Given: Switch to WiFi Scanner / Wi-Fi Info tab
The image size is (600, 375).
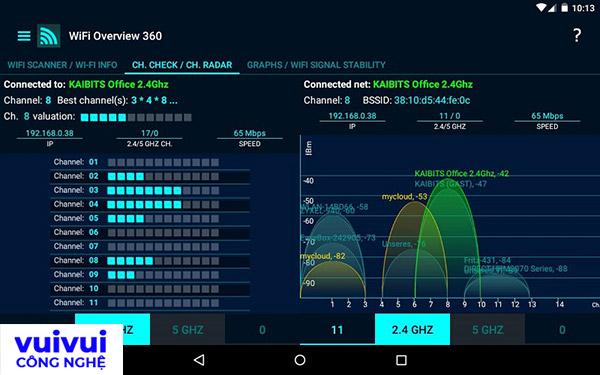Looking at the screenshot, I should 62,65.
